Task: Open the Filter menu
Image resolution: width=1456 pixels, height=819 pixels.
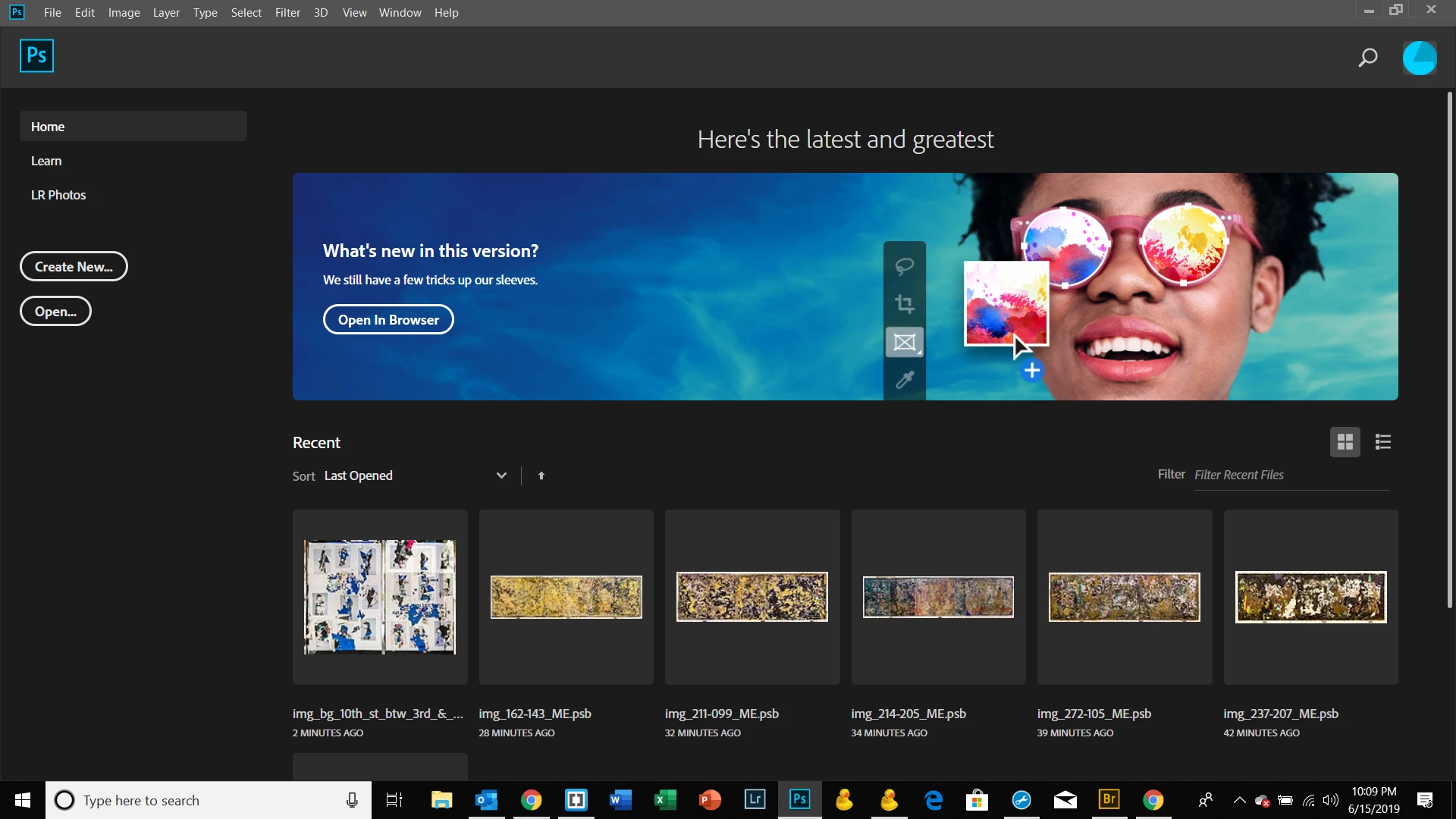Action: 287,12
